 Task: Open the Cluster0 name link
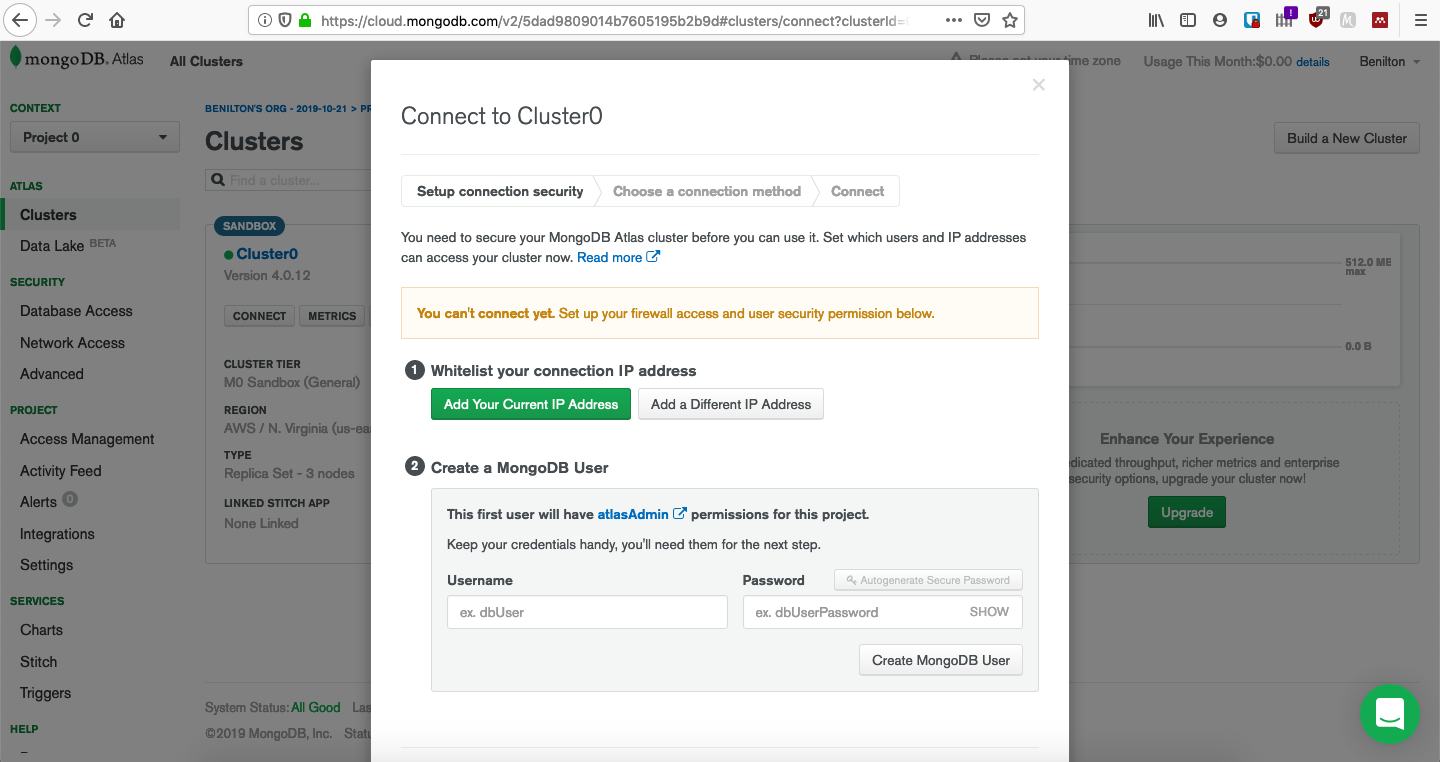(x=267, y=254)
